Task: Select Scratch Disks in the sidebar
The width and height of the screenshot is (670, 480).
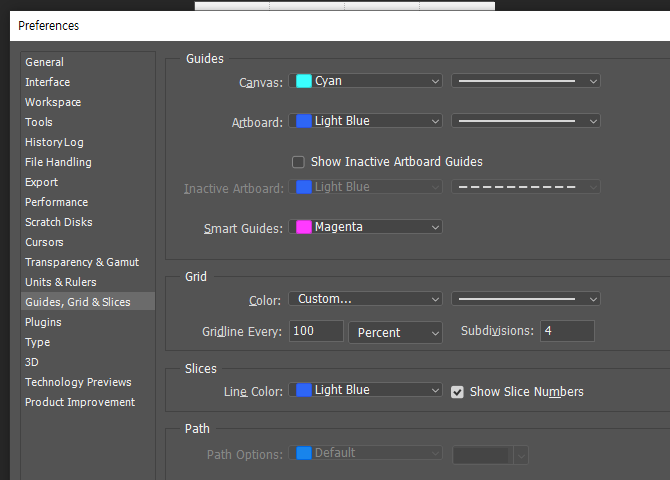Action: click(58, 222)
